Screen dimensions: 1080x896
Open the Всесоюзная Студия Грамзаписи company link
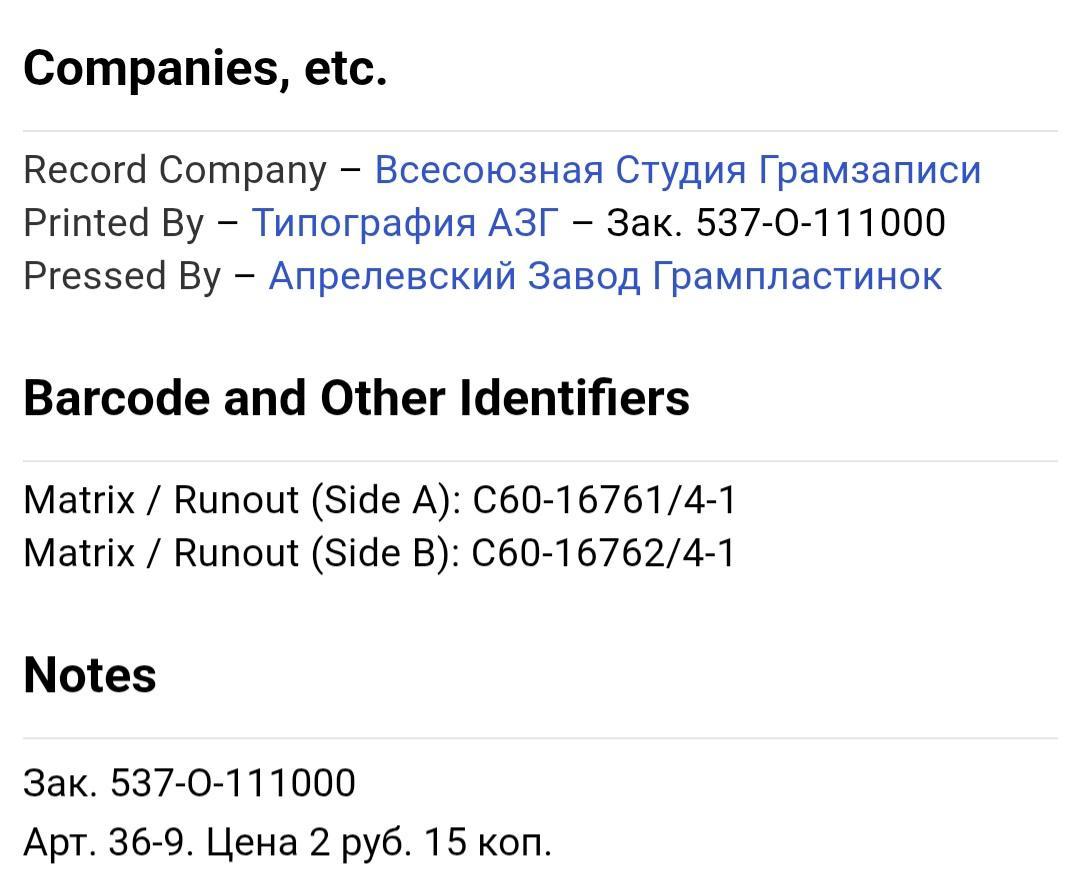coord(677,170)
